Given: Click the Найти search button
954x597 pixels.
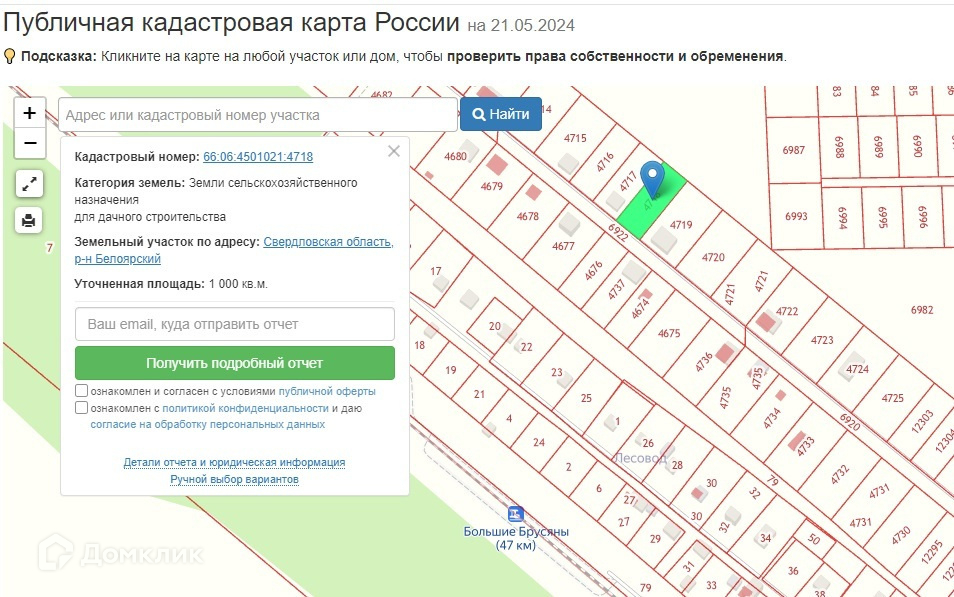Looking at the screenshot, I should 501,114.
